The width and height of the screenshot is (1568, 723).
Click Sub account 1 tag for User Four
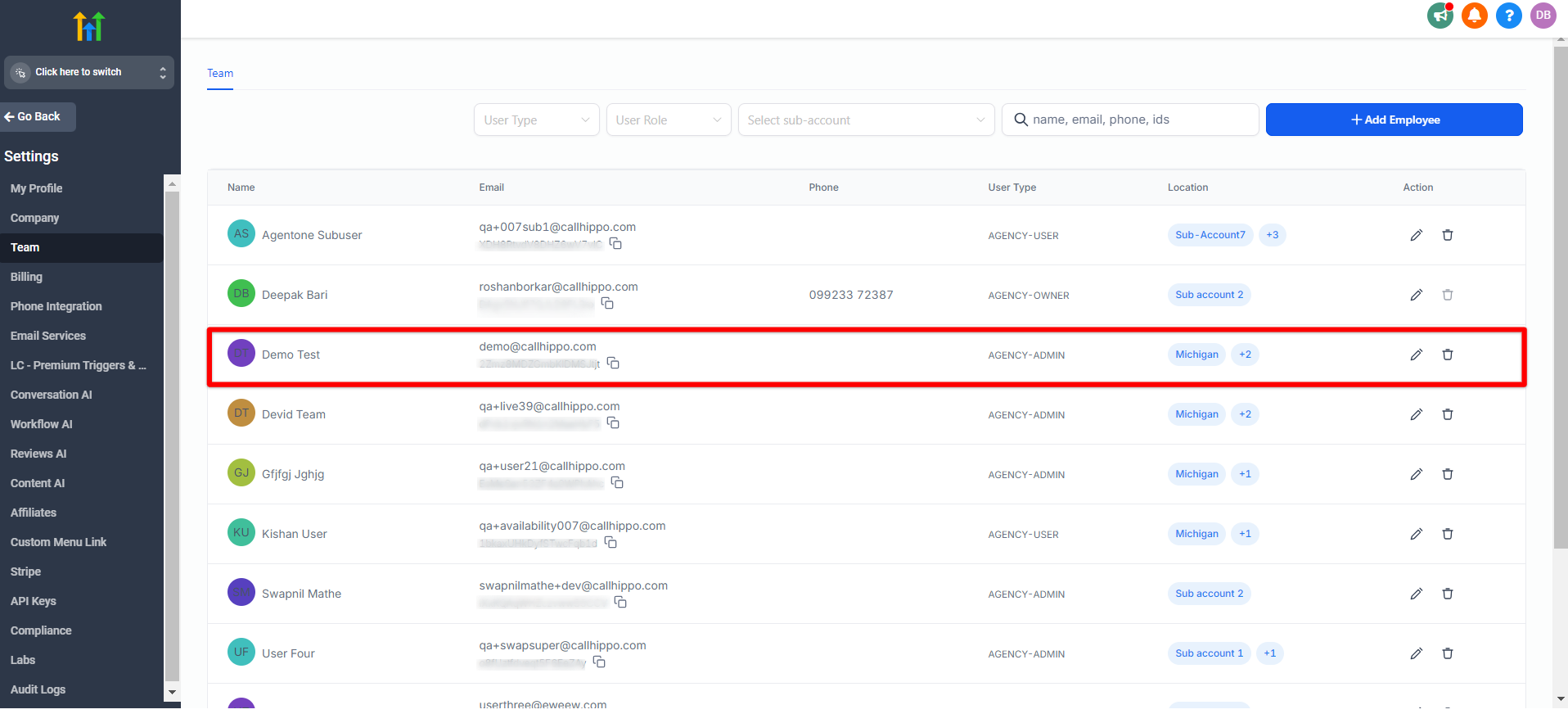pyautogui.click(x=1210, y=653)
